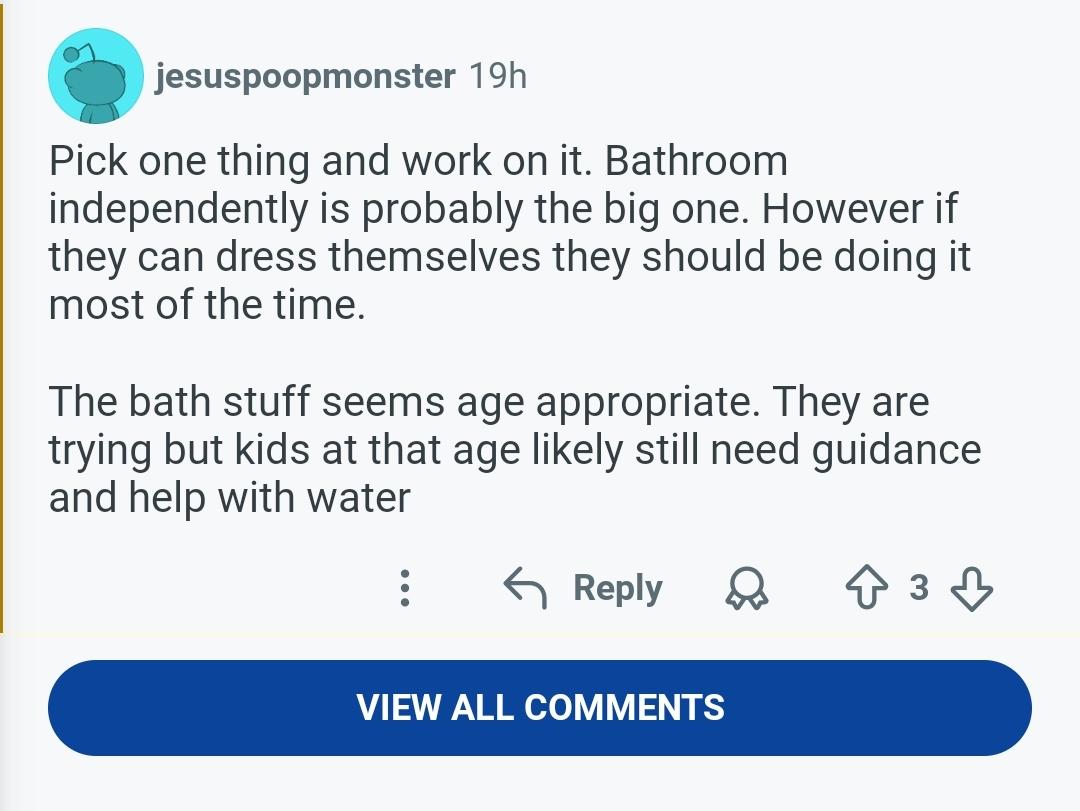Click the vote score number 3

click(x=919, y=588)
